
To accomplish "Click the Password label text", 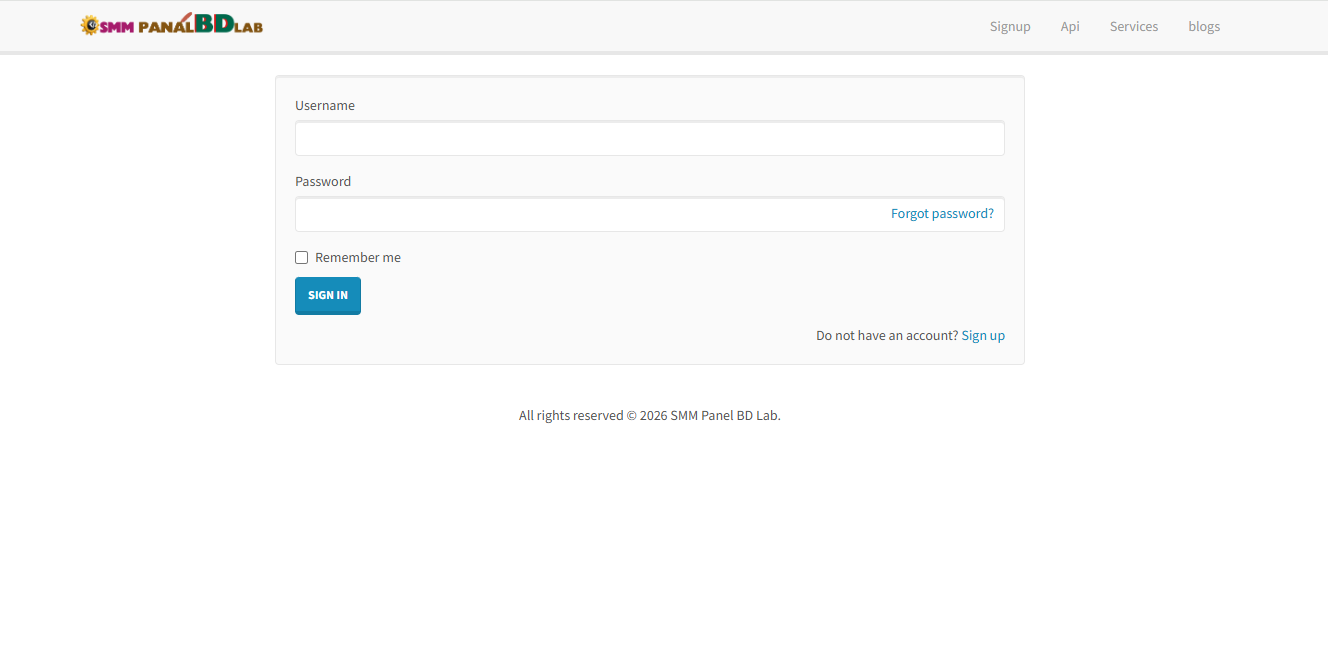I will coord(322,182).
